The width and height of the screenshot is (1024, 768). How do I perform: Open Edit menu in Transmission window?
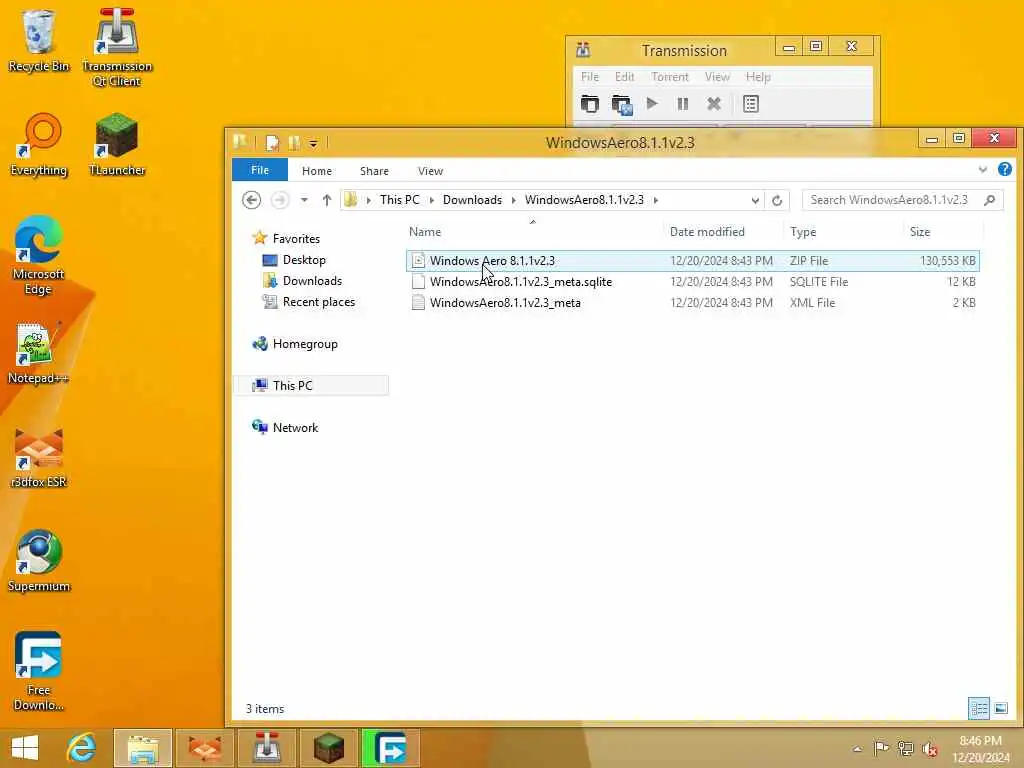tap(624, 76)
